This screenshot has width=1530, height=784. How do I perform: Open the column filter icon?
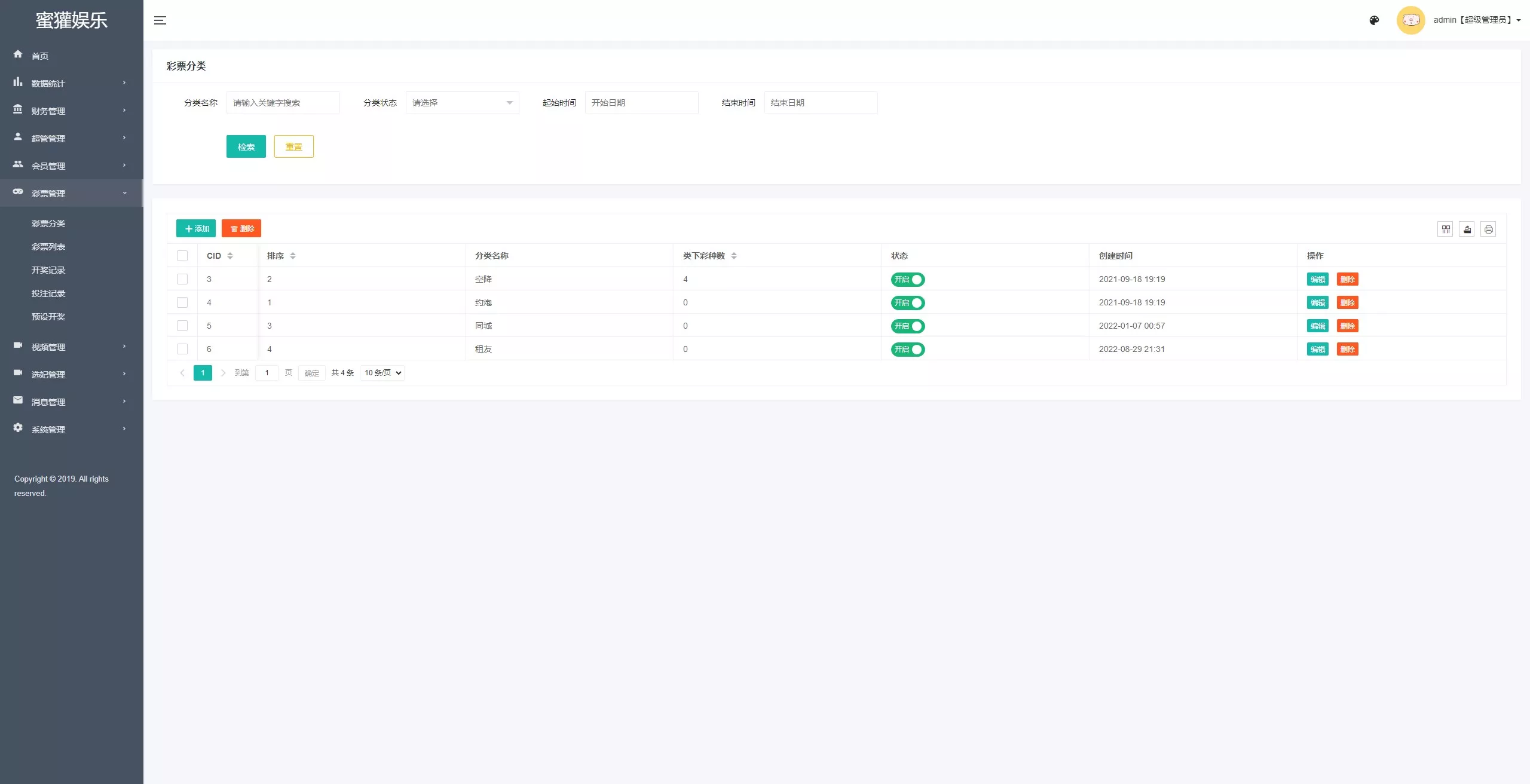pyautogui.click(x=1446, y=229)
